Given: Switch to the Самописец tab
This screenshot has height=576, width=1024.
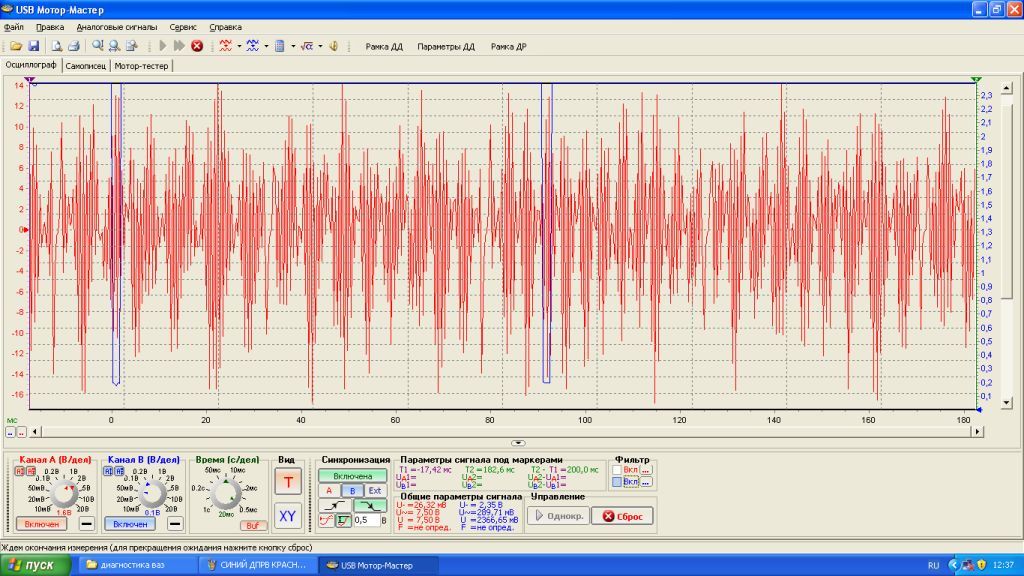Looking at the screenshot, I should click(86, 66).
